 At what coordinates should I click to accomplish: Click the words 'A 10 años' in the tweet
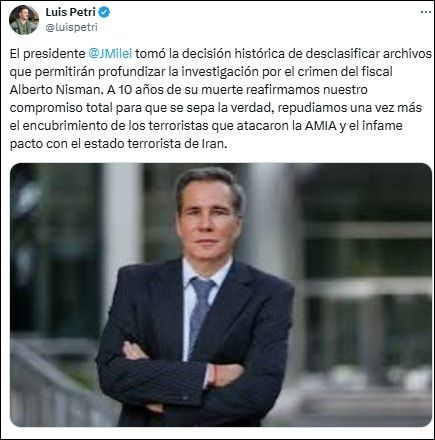pyautogui.click(x=134, y=90)
